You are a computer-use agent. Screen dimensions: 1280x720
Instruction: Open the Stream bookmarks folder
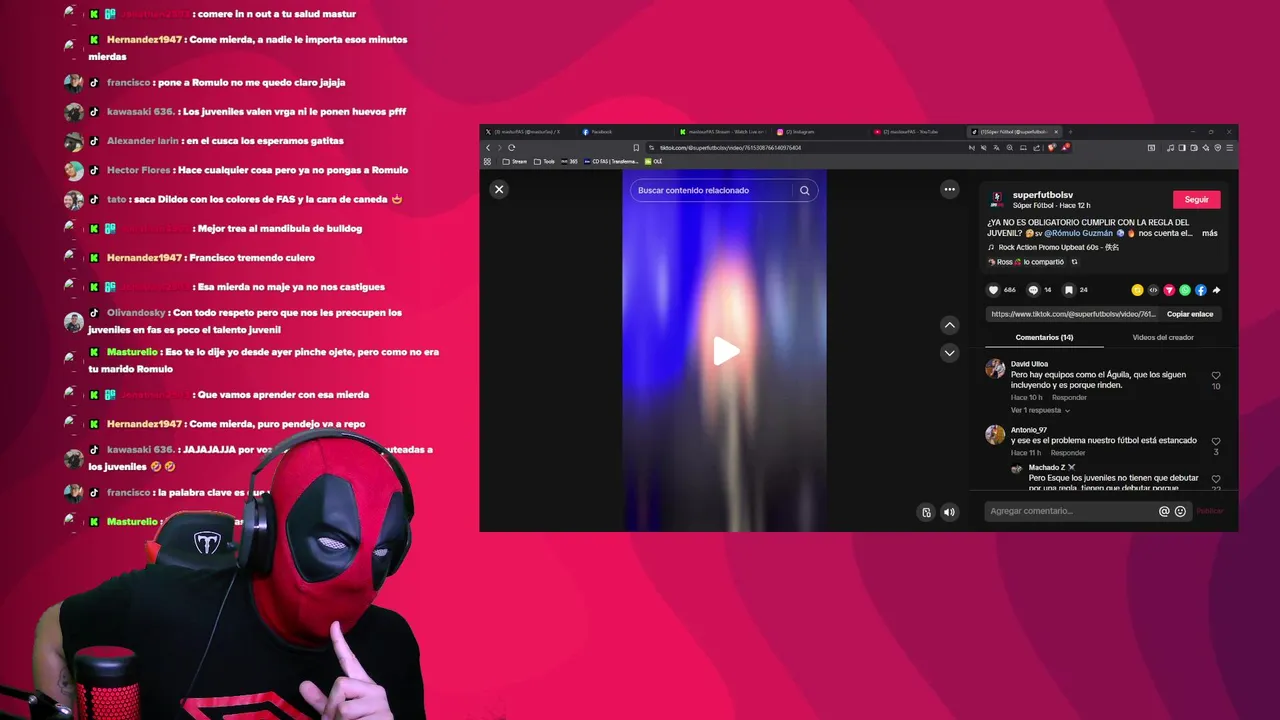coord(513,161)
